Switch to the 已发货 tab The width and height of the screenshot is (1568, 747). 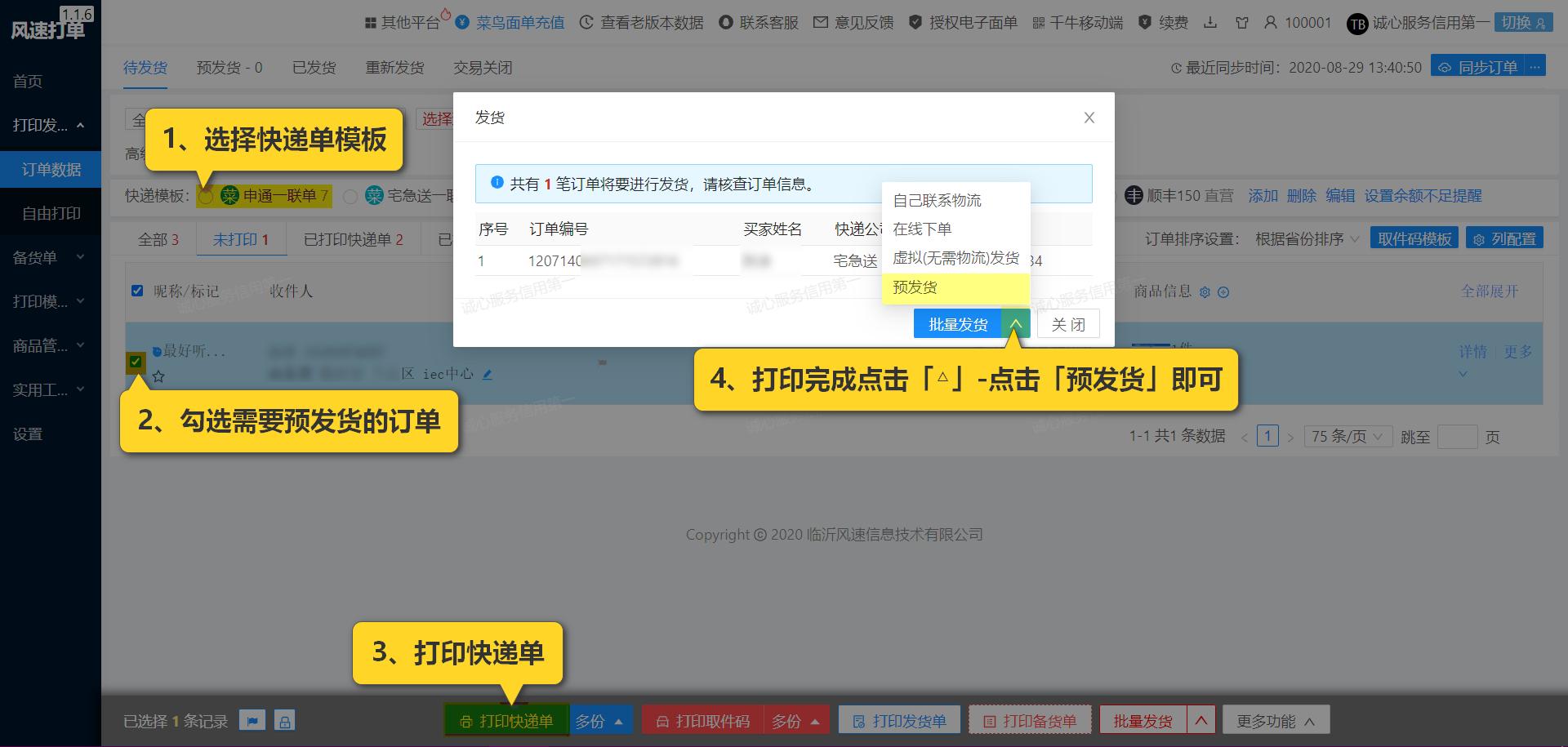click(x=315, y=68)
